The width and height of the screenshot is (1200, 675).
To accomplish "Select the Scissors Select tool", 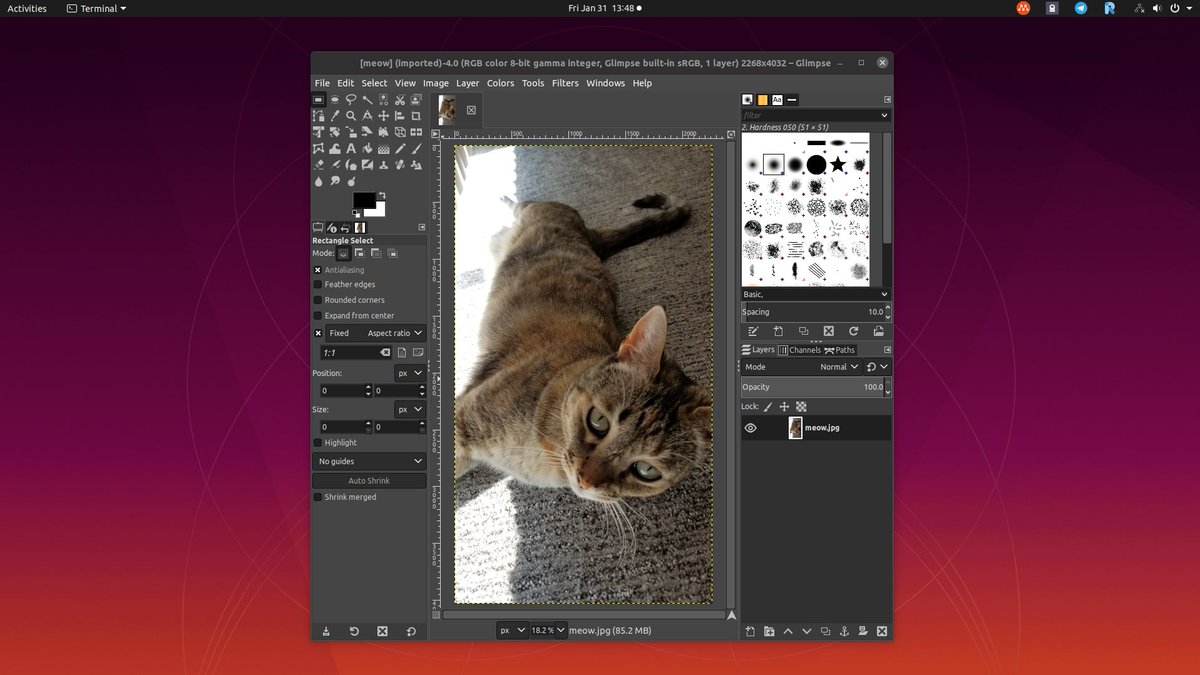I will (400, 100).
